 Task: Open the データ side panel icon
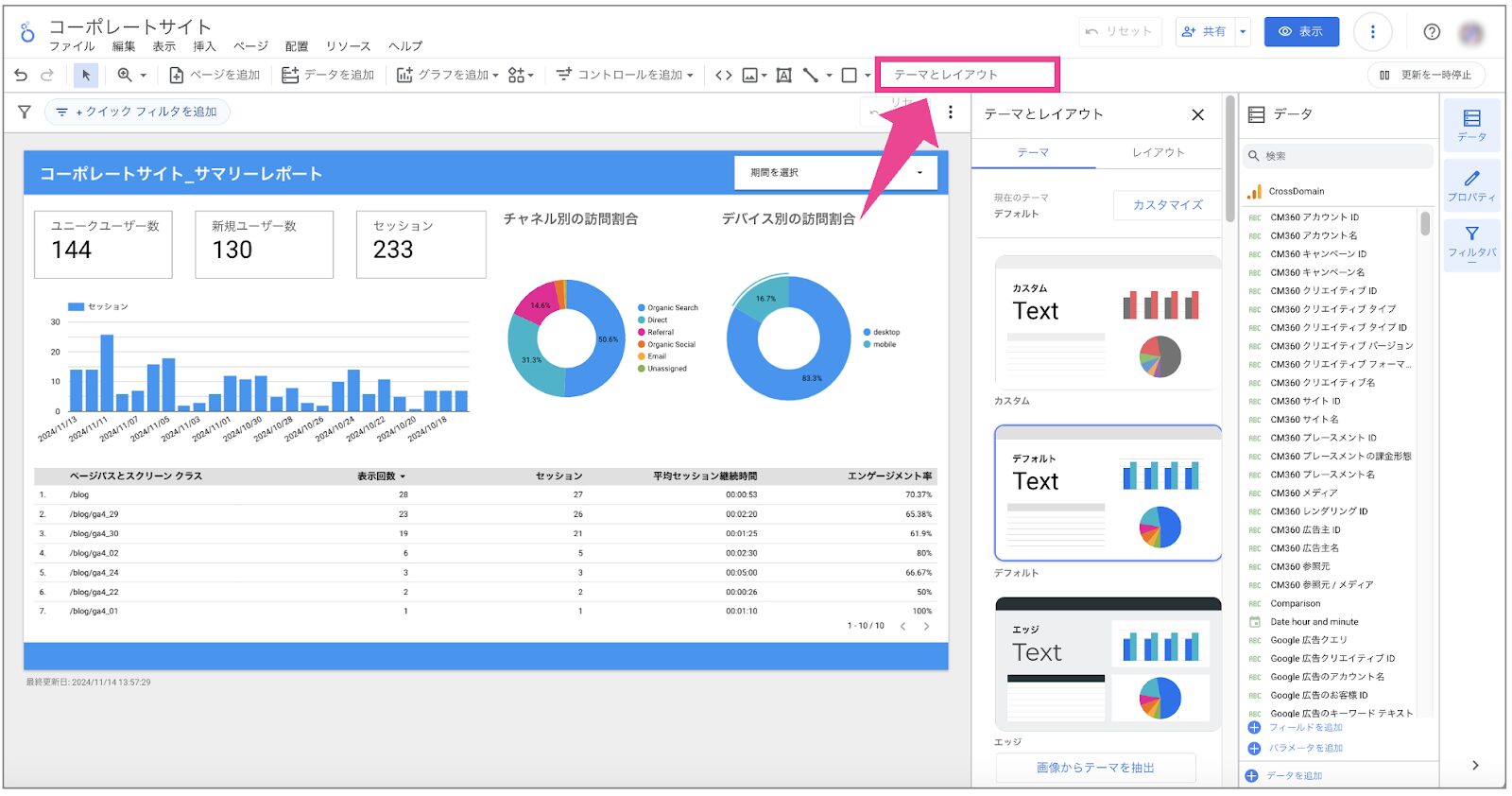1472,126
